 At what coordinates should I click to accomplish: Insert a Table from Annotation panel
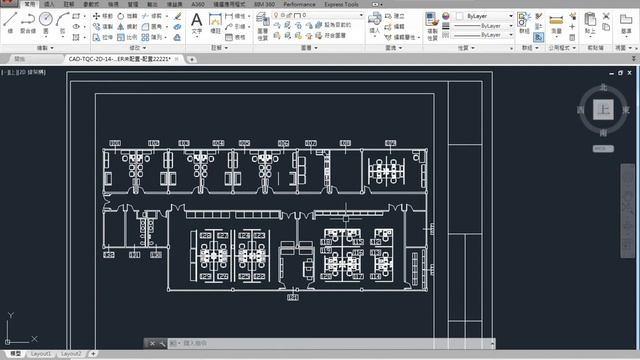pos(235,37)
